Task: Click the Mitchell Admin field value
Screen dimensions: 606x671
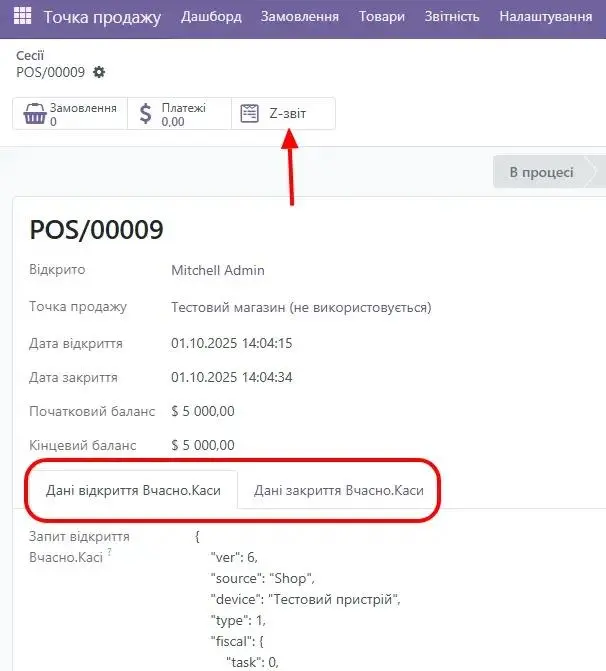Action: pyautogui.click(x=218, y=270)
